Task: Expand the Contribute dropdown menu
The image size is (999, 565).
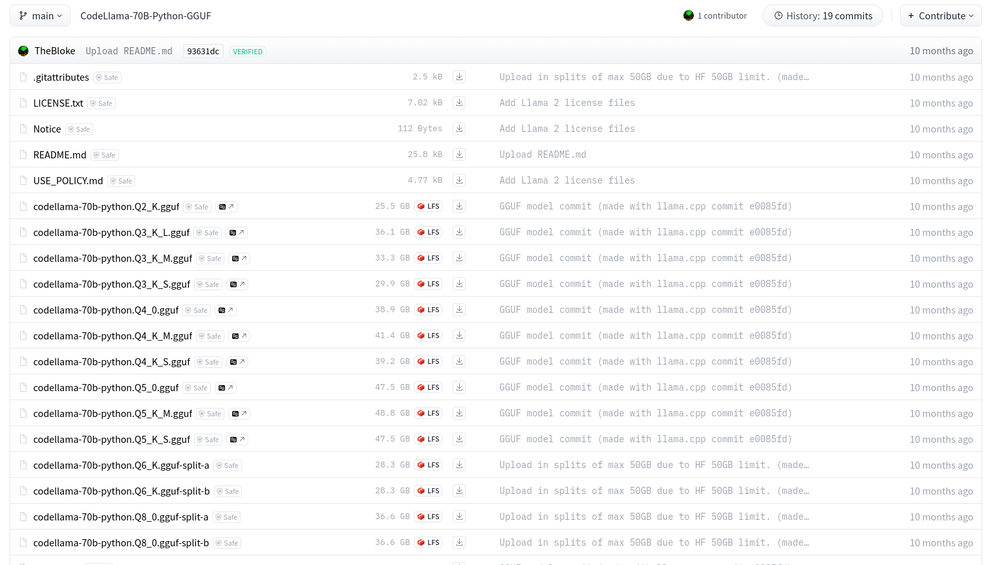Action: point(940,16)
